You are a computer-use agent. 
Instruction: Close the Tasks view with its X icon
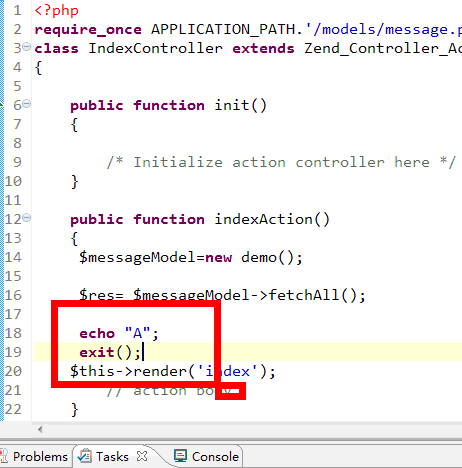pyautogui.click(x=142, y=456)
